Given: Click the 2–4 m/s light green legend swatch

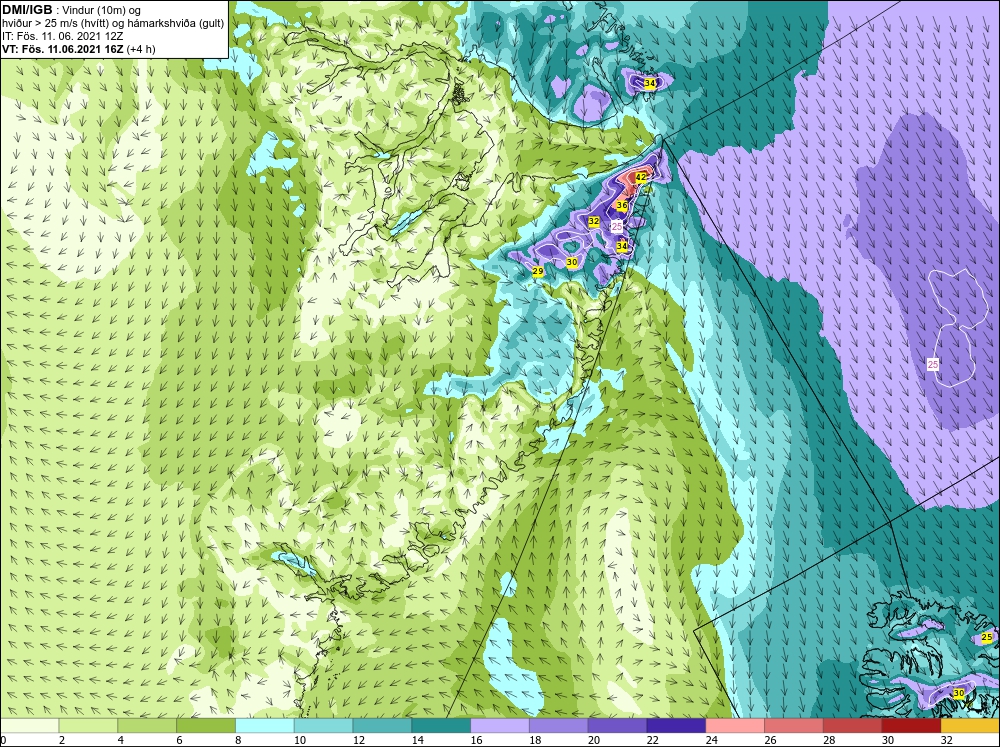Looking at the screenshot, I should point(88,725).
